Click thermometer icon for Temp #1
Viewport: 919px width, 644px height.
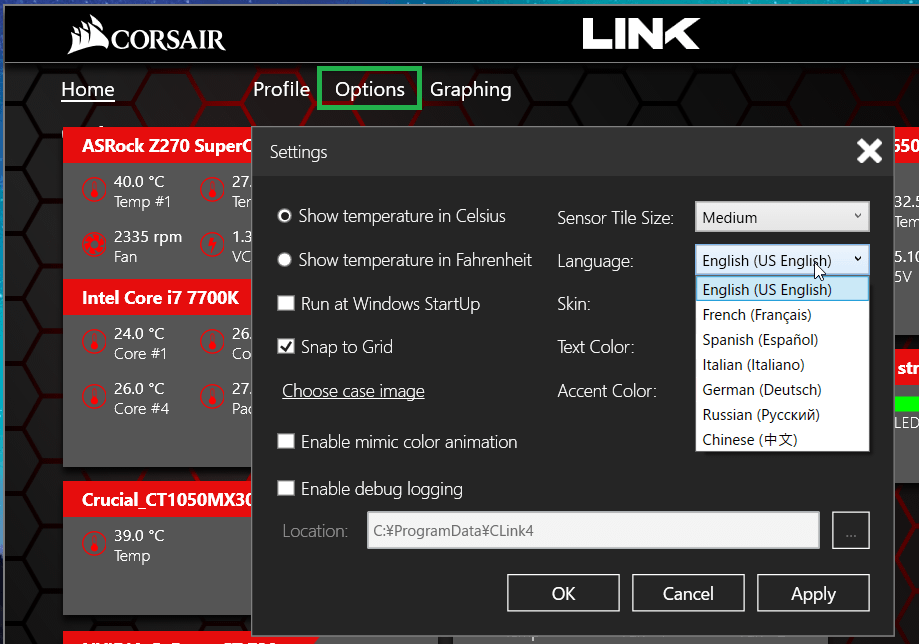tap(94, 190)
